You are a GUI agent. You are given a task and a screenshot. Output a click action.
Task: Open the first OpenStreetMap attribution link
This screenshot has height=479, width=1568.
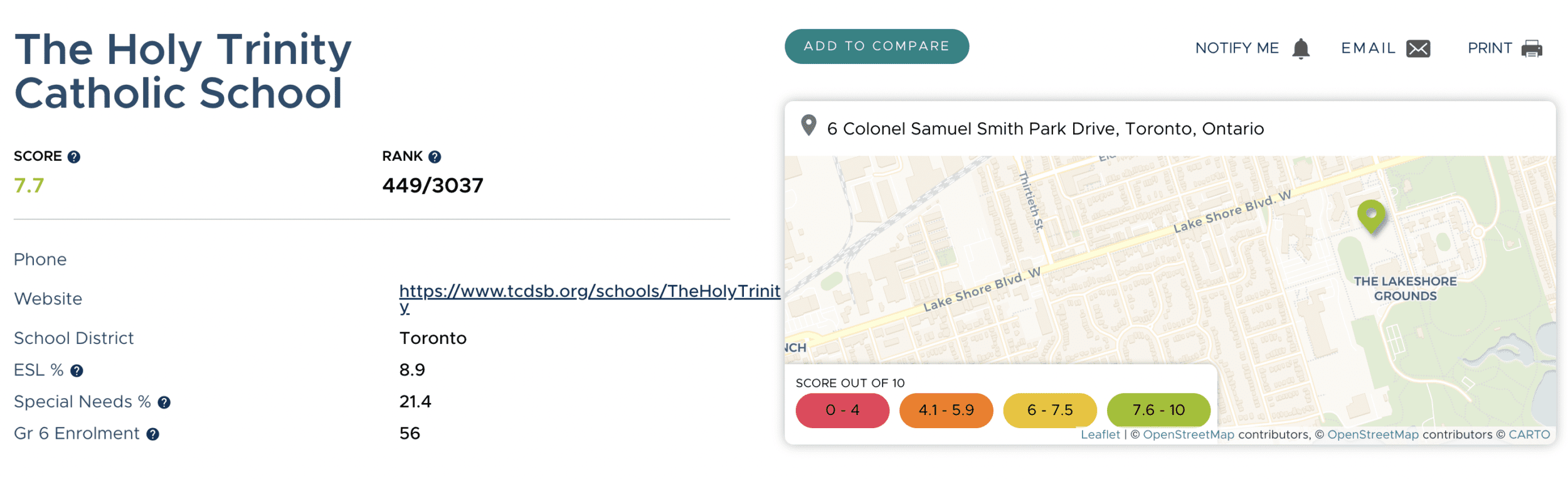[x=1188, y=434]
